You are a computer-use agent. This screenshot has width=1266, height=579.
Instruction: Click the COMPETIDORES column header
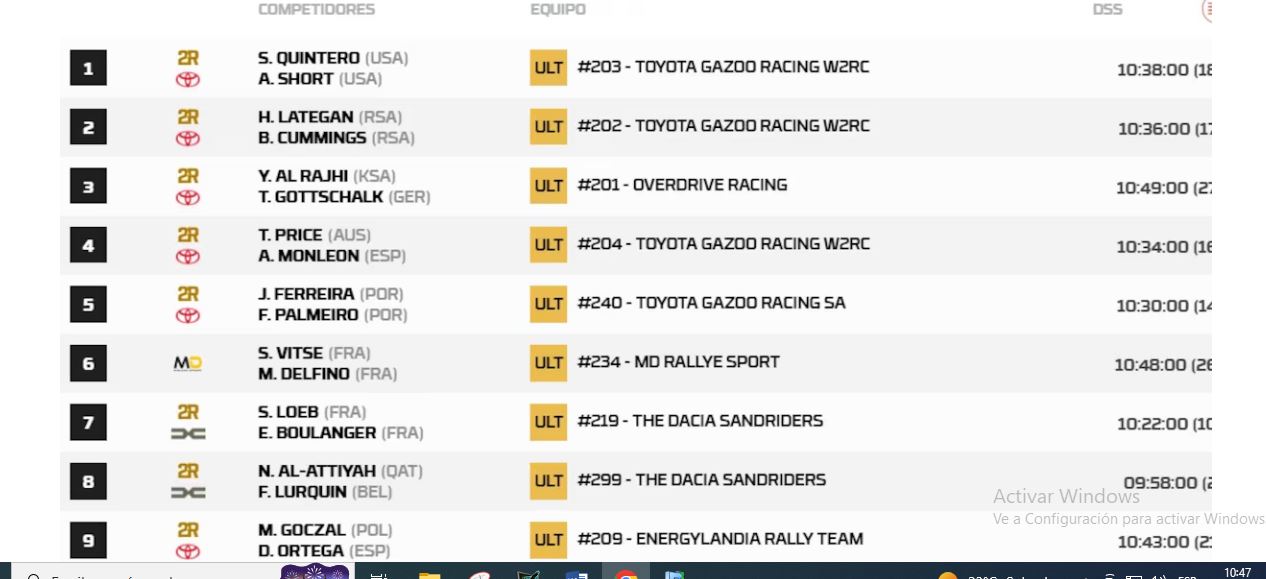tap(316, 10)
